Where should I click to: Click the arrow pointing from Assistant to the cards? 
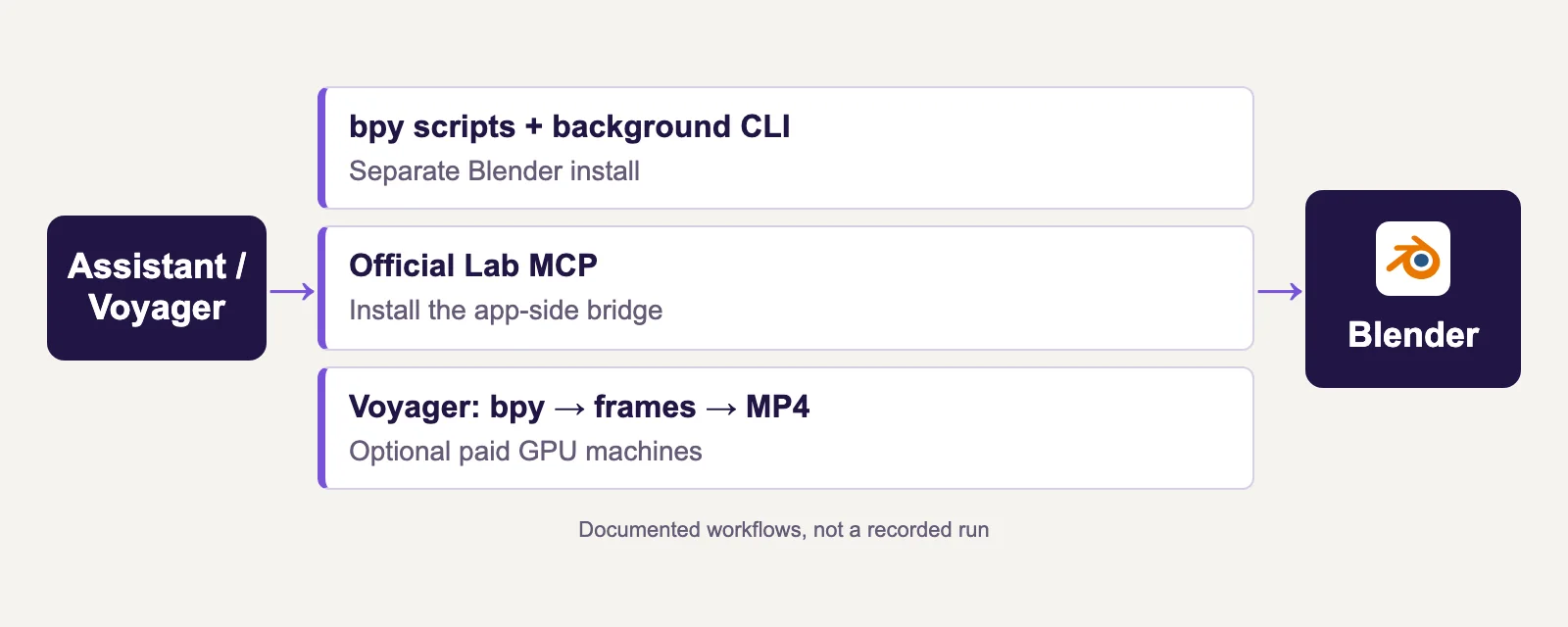pyautogui.click(x=292, y=291)
